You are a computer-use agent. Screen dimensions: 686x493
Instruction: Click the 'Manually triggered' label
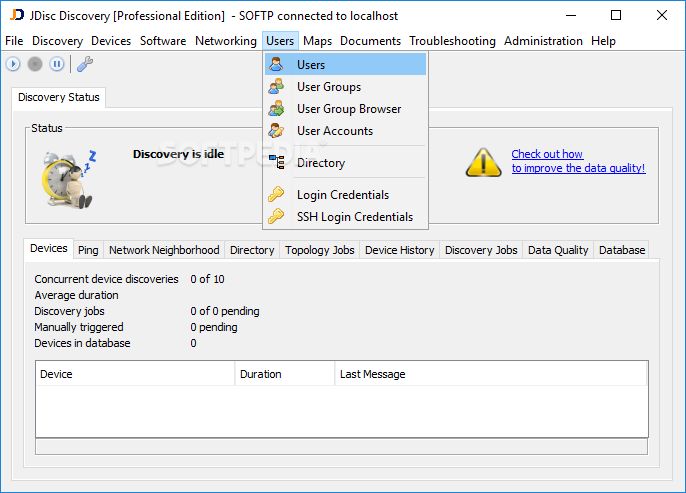pos(79,327)
